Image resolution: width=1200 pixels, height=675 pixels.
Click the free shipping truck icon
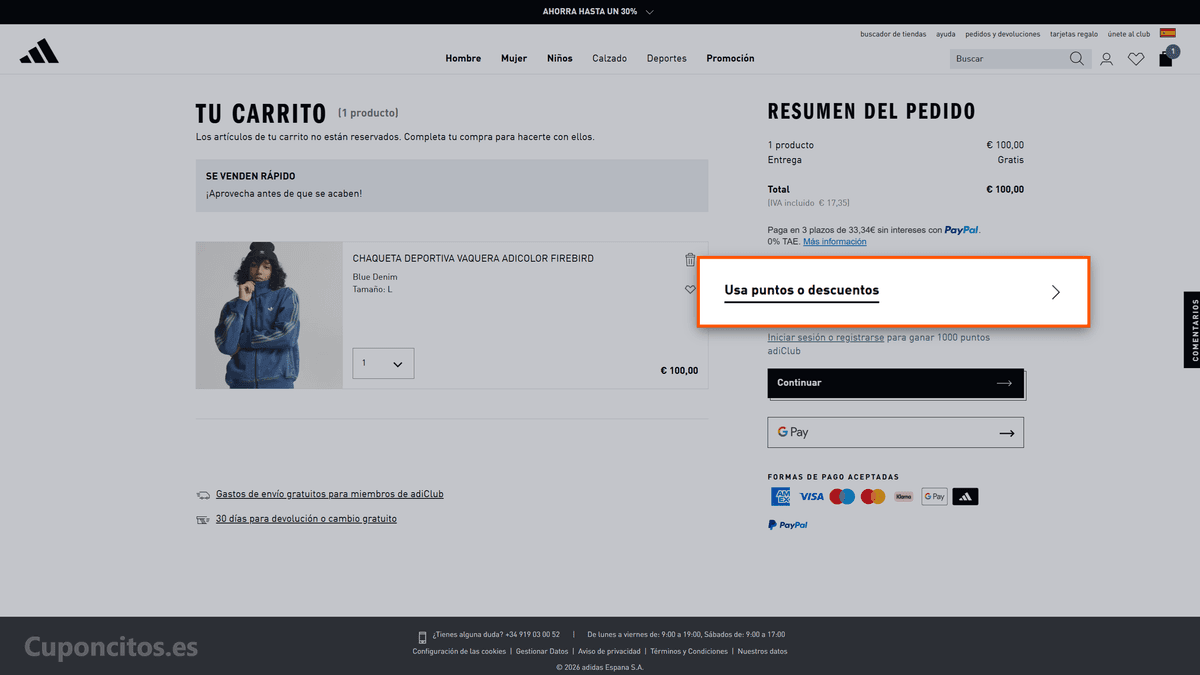coord(203,494)
